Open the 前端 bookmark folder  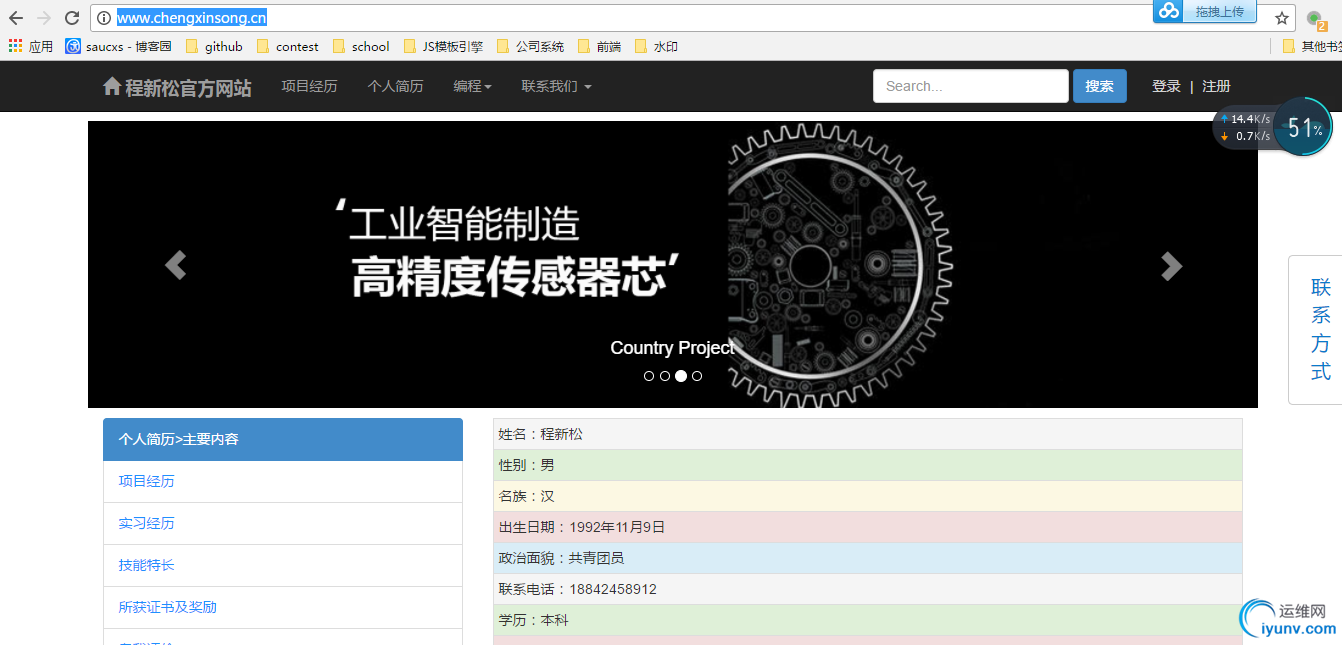pos(599,46)
